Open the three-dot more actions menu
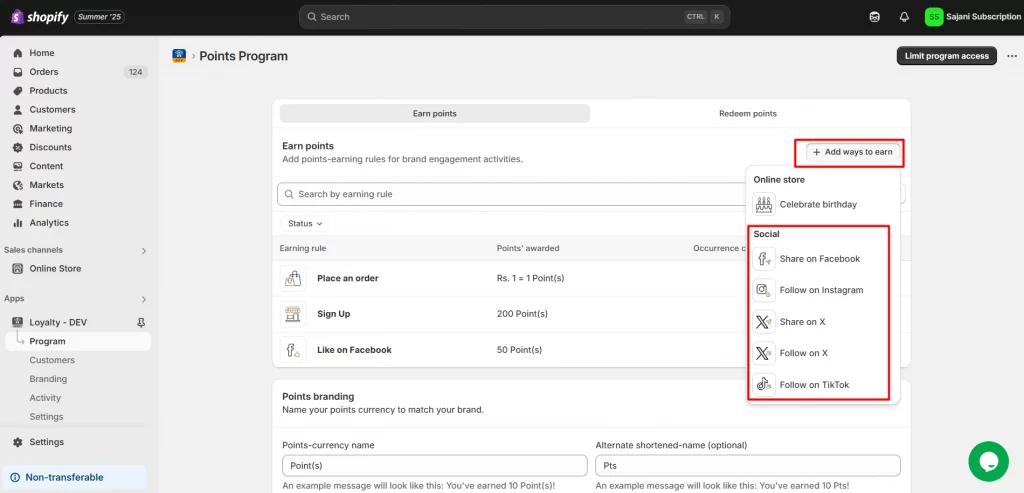The height and width of the screenshot is (493, 1024). tap(1012, 56)
